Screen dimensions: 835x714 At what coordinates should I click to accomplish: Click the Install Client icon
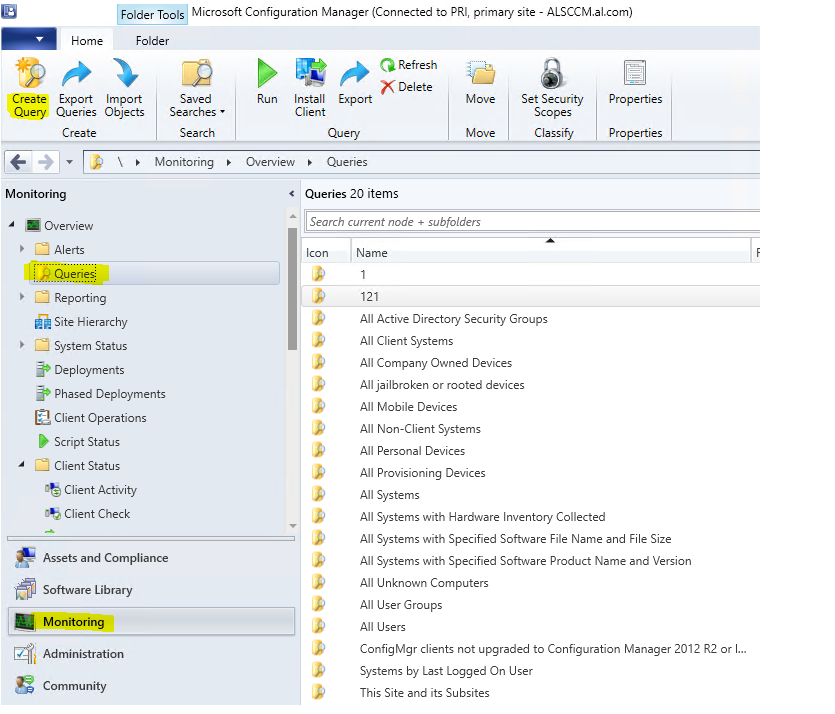(309, 88)
